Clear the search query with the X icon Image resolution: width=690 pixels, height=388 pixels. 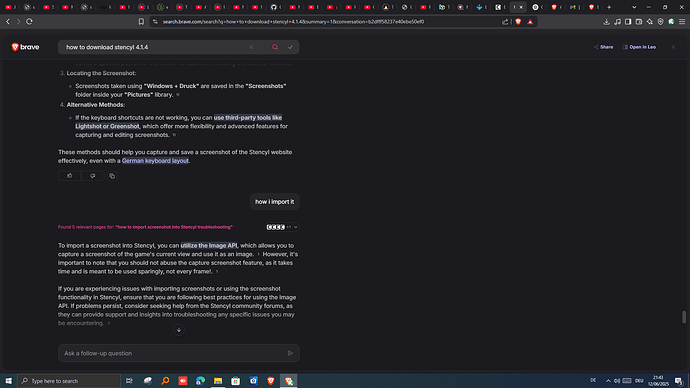(x=251, y=47)
